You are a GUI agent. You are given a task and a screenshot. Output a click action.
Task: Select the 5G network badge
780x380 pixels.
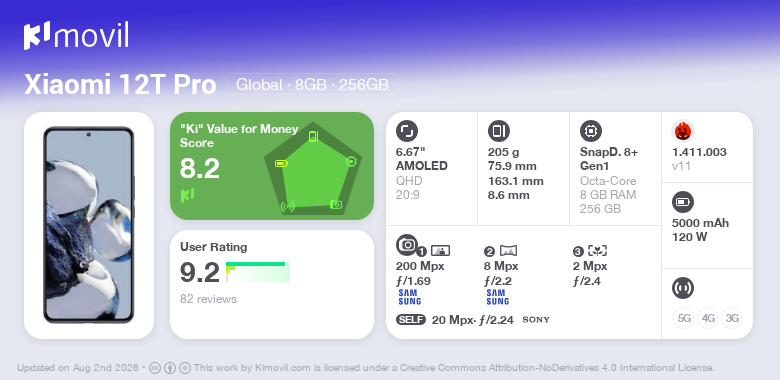click(x=684, y=318)
